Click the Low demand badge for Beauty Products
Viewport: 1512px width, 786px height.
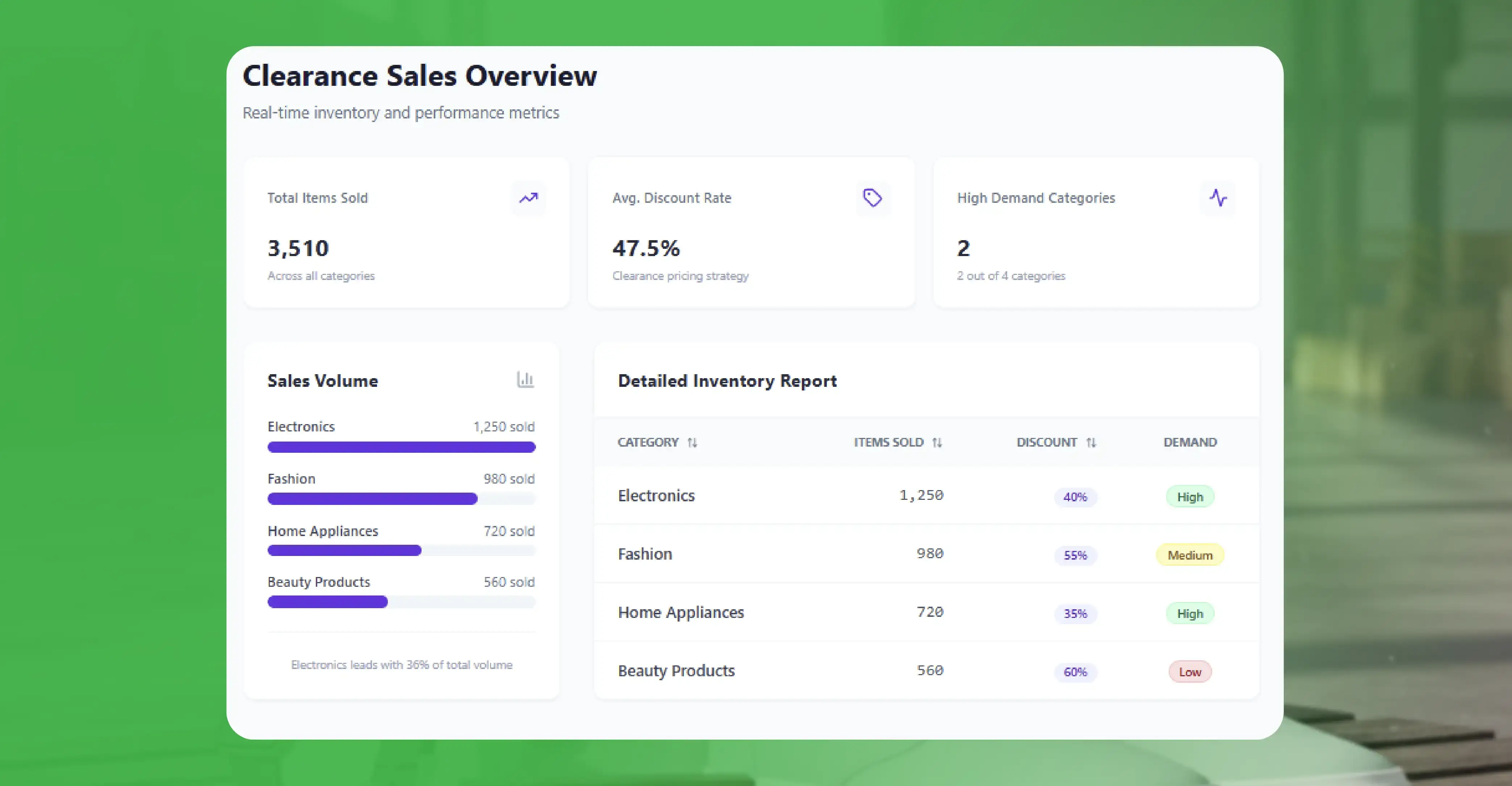(x=1190, y=672)
